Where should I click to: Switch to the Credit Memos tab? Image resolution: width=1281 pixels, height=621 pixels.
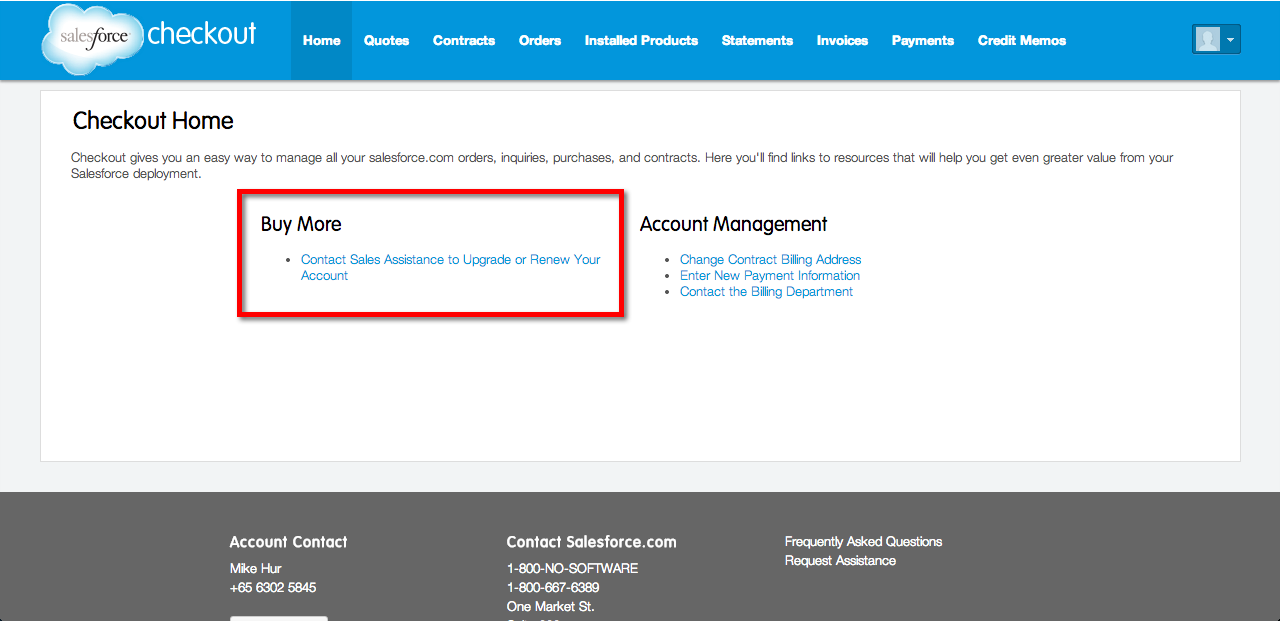click(x=1021, y=41)
